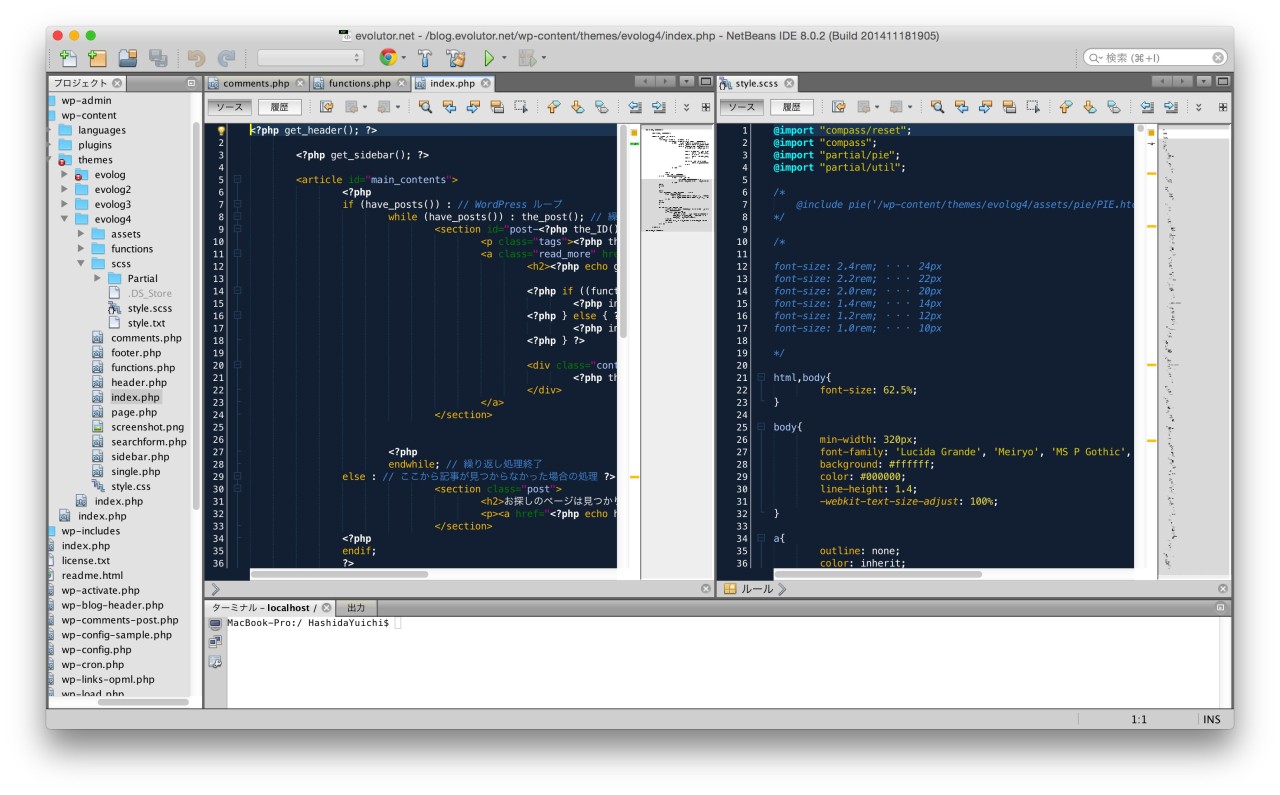Image resolution: width=1280 pixels, height=795 pixels.
Task: Toggle a bookmark on the current line
Action: tap(602, 106)
